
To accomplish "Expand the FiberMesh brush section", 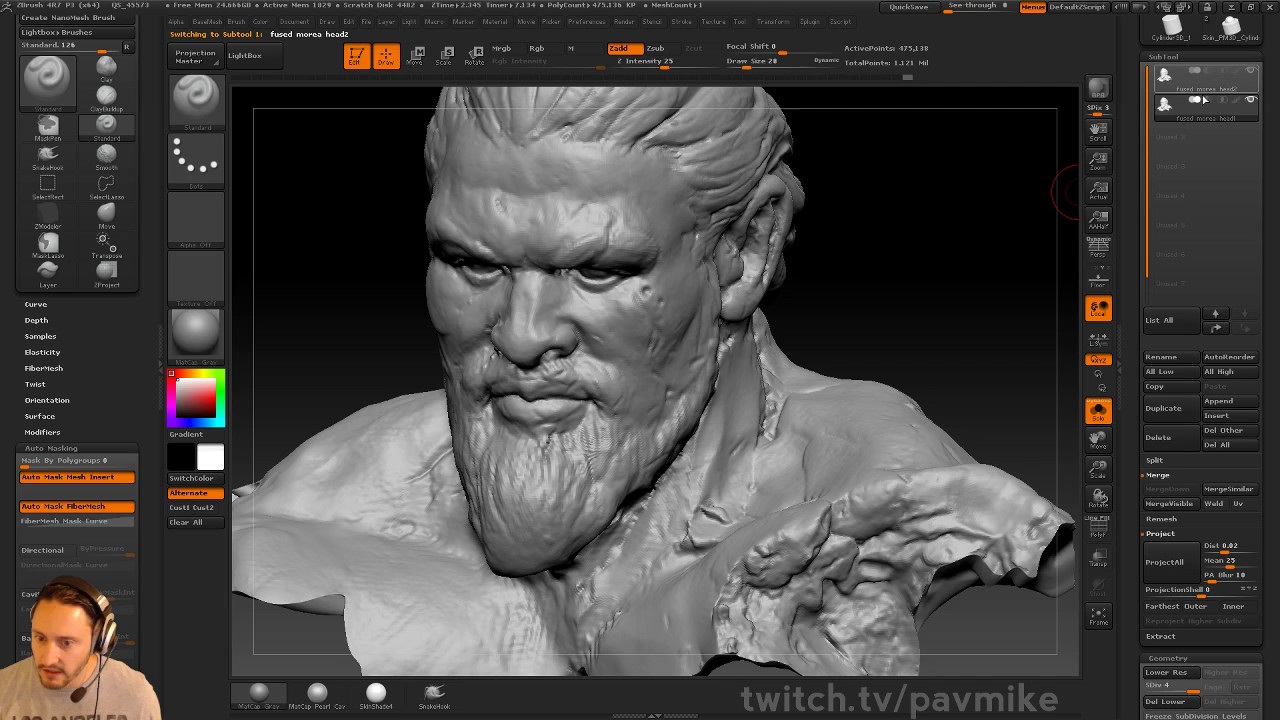I will [44, 368].
